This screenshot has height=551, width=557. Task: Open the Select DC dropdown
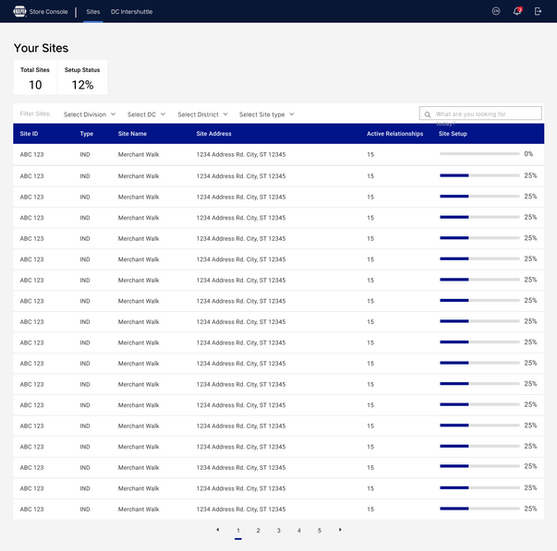pyautogui.click(x=146, y=114)
